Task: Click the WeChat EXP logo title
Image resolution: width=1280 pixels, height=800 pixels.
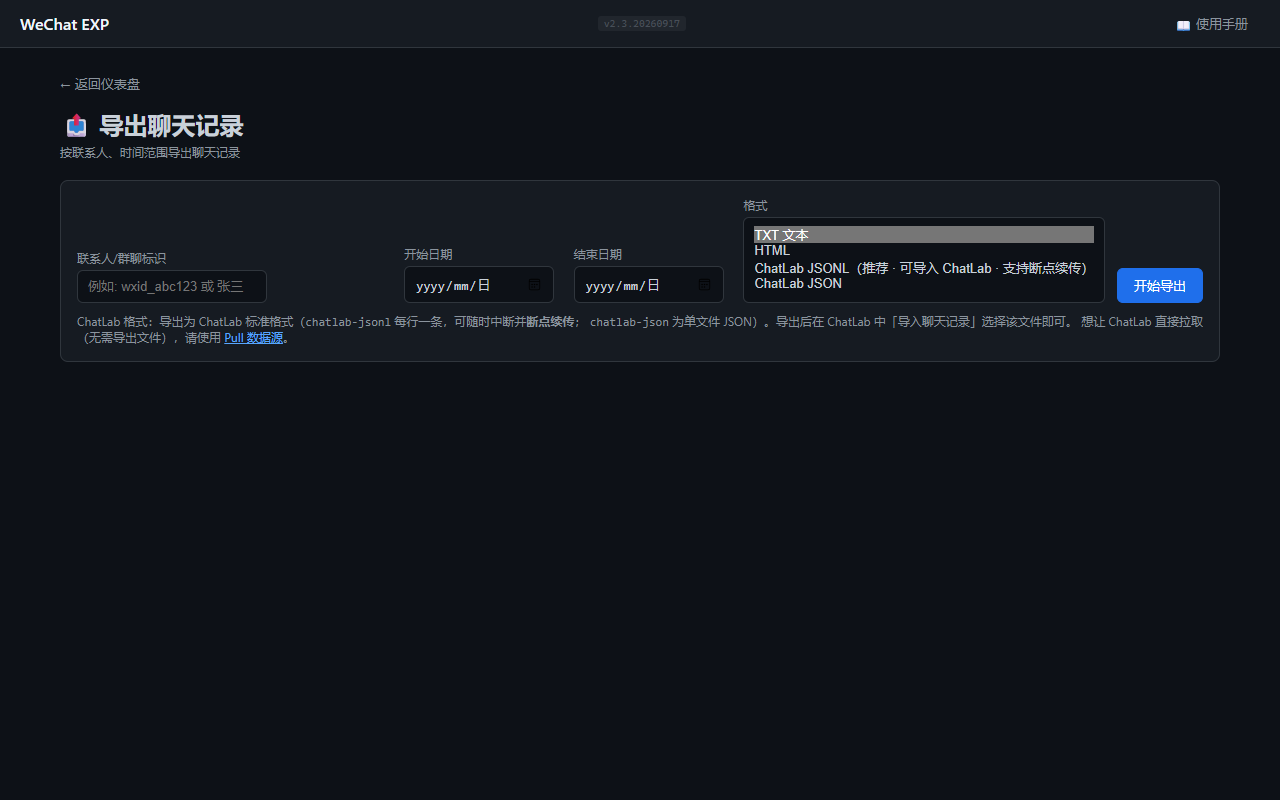Action: tap(65, 24)
